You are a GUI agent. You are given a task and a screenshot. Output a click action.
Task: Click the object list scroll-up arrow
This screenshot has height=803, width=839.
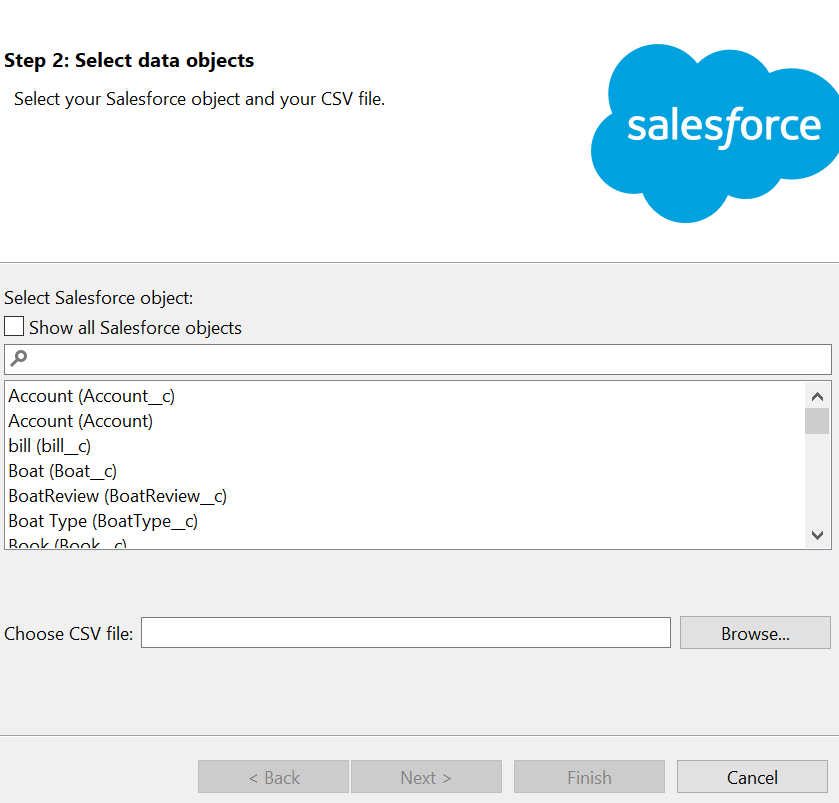click(x=817, y=396)
